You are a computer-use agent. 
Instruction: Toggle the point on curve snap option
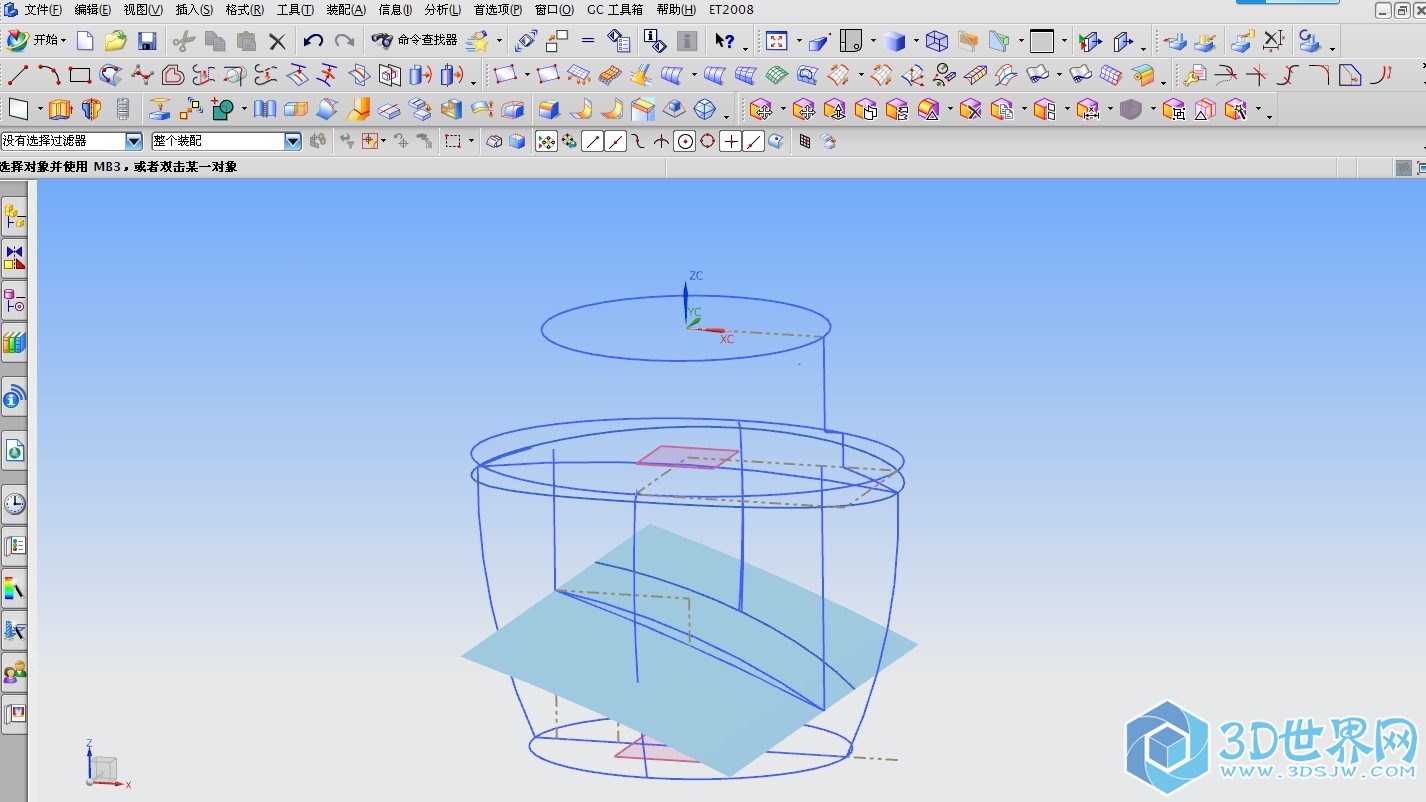click(x=754, y=142)
